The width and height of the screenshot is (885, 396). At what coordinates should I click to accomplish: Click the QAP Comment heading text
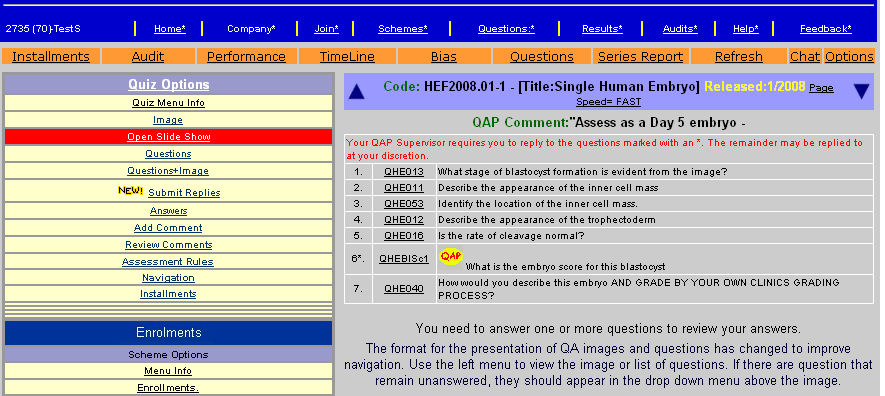[520, 123]
